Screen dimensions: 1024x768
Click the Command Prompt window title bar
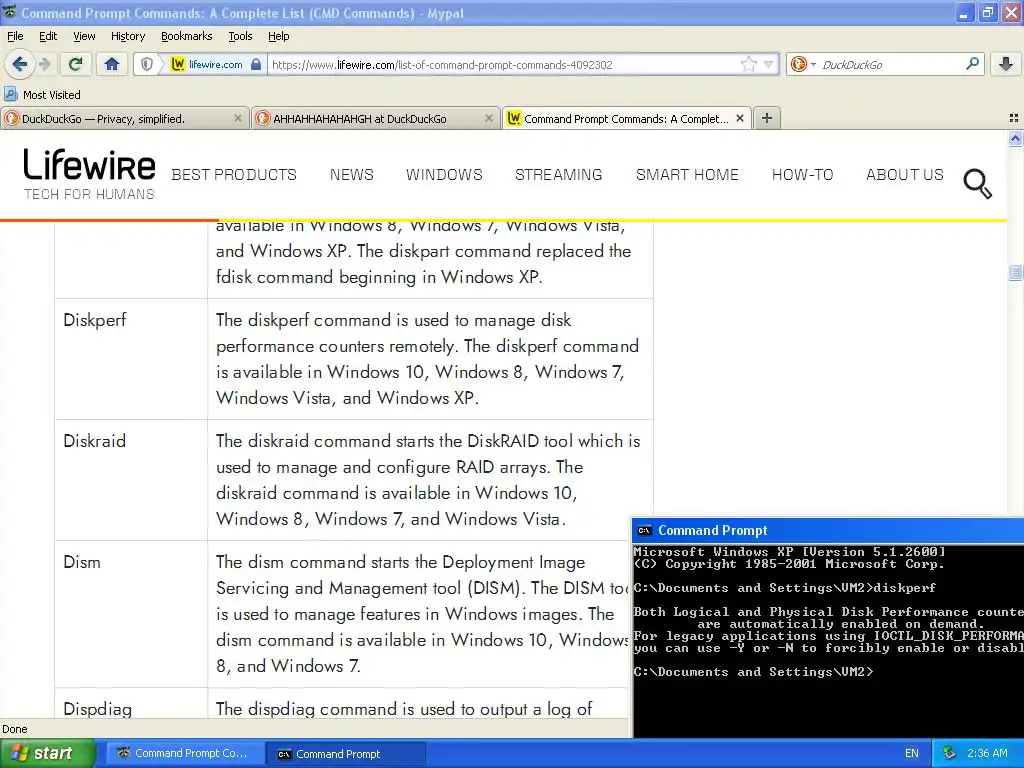(828, 530)
